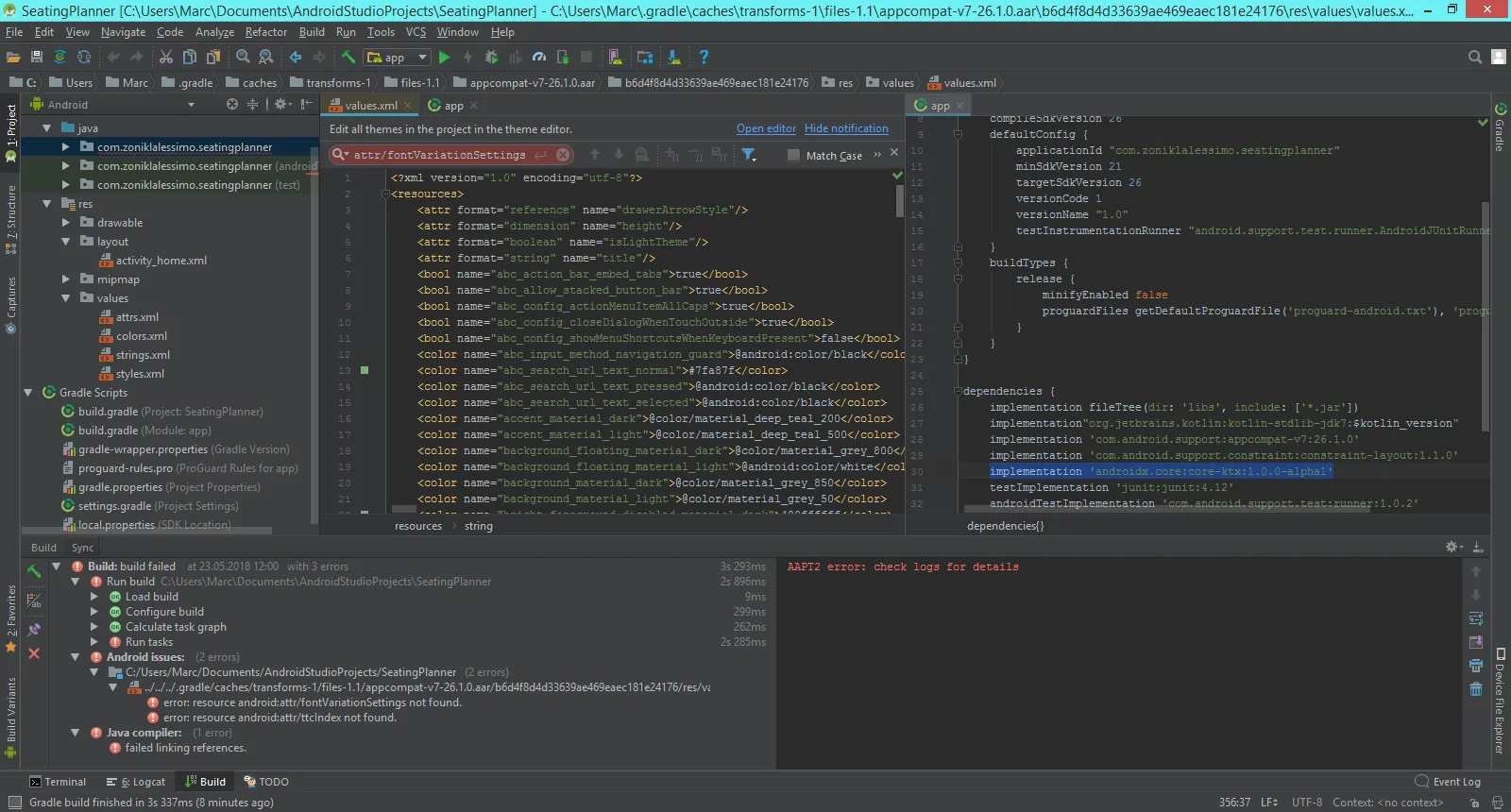Run the app with the green play button
The image size is (1511, 812).
(x=445, y=58)
